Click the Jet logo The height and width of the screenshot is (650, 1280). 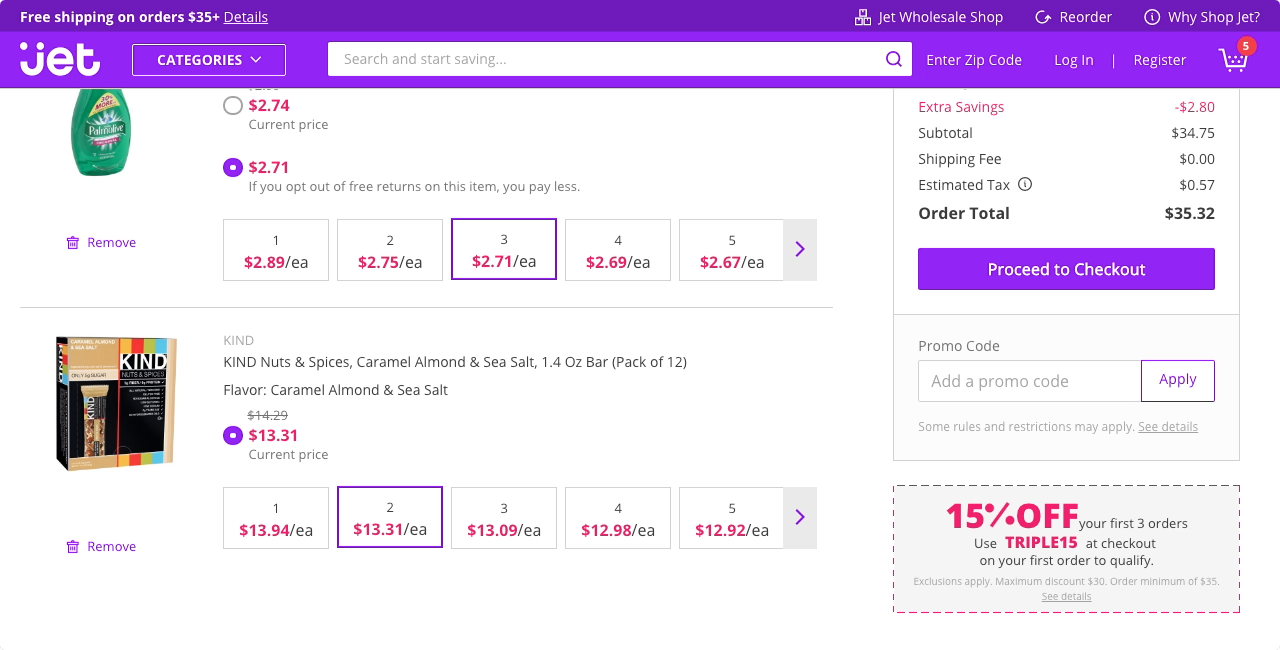tap(60, 59)
